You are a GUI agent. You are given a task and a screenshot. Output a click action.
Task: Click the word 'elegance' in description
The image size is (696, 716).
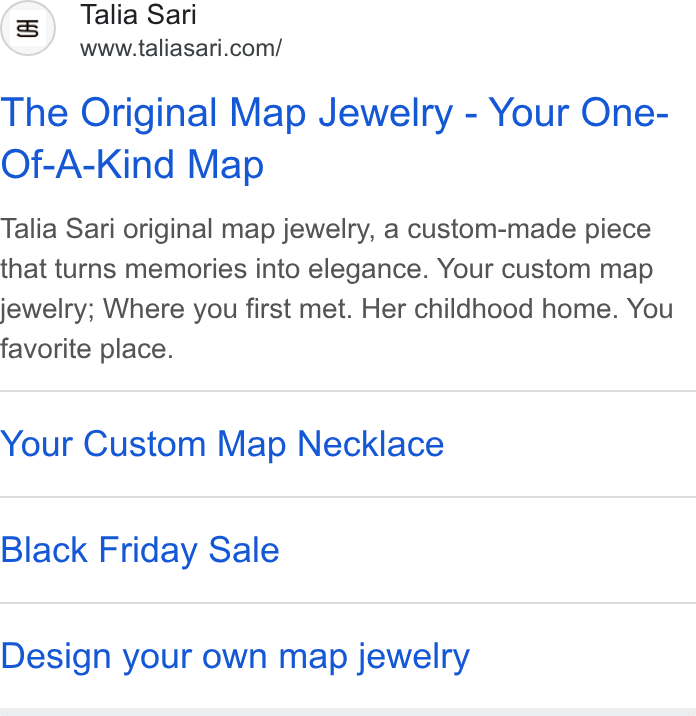coord(368,269)
